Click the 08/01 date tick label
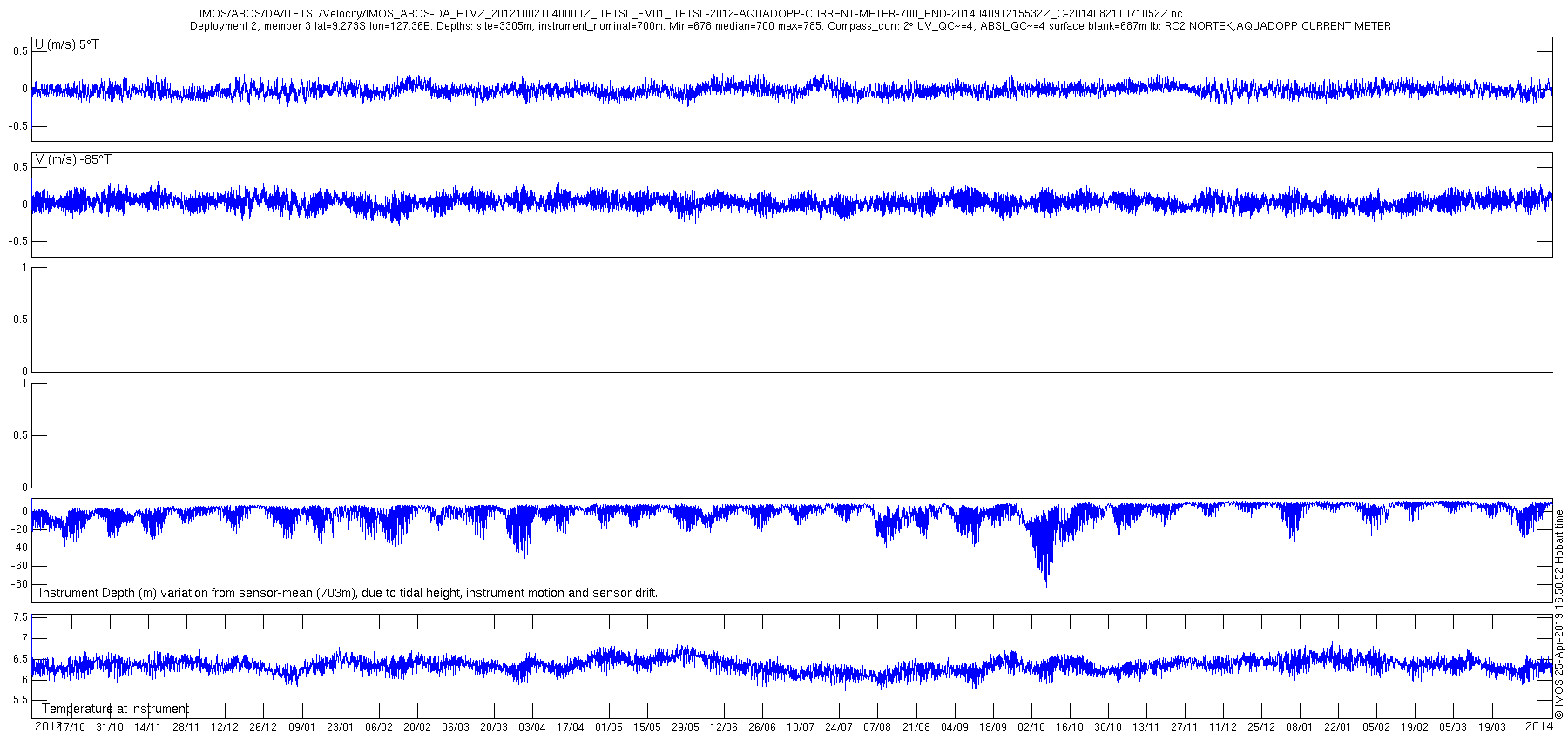The height and width of the screenshot is (740, 1568). coord(1299,728)
